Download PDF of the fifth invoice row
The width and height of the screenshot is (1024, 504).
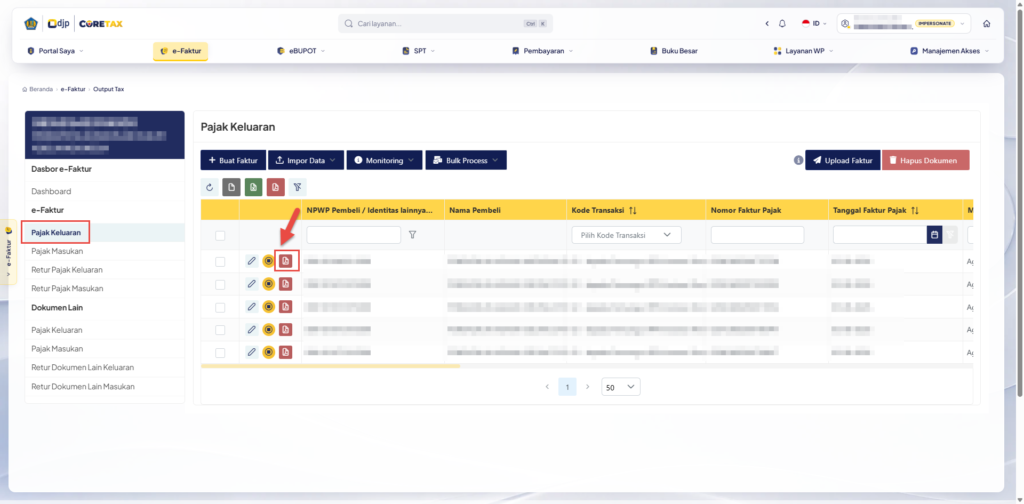point(285,353)
